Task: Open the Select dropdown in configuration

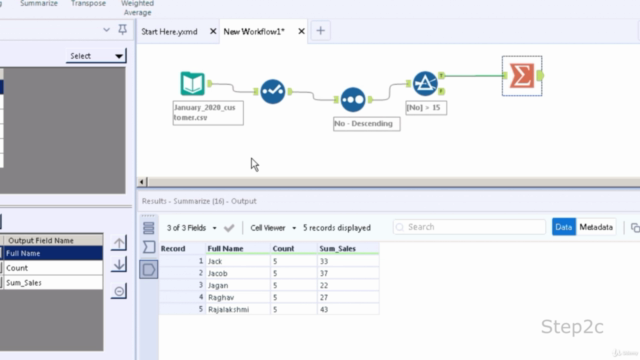Action: point(96,56)
